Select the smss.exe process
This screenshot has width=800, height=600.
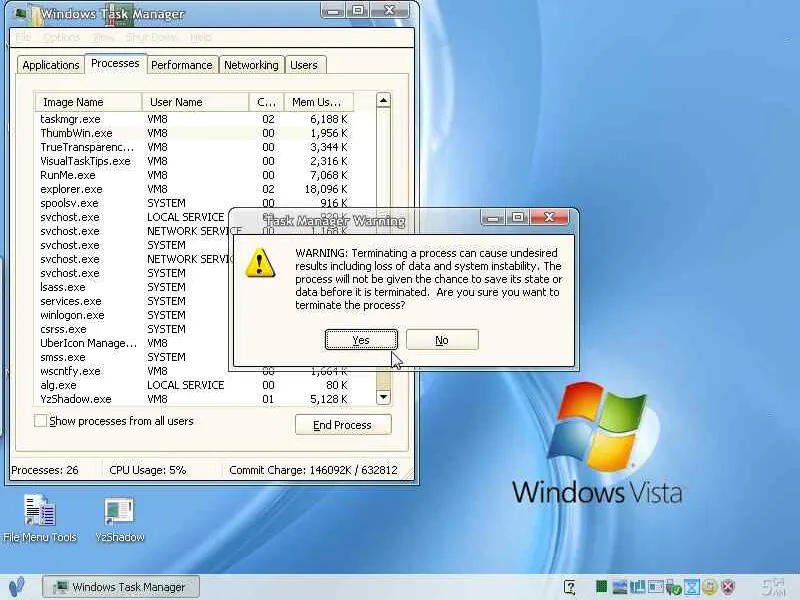pyautogui.click(x=133, y=357)
